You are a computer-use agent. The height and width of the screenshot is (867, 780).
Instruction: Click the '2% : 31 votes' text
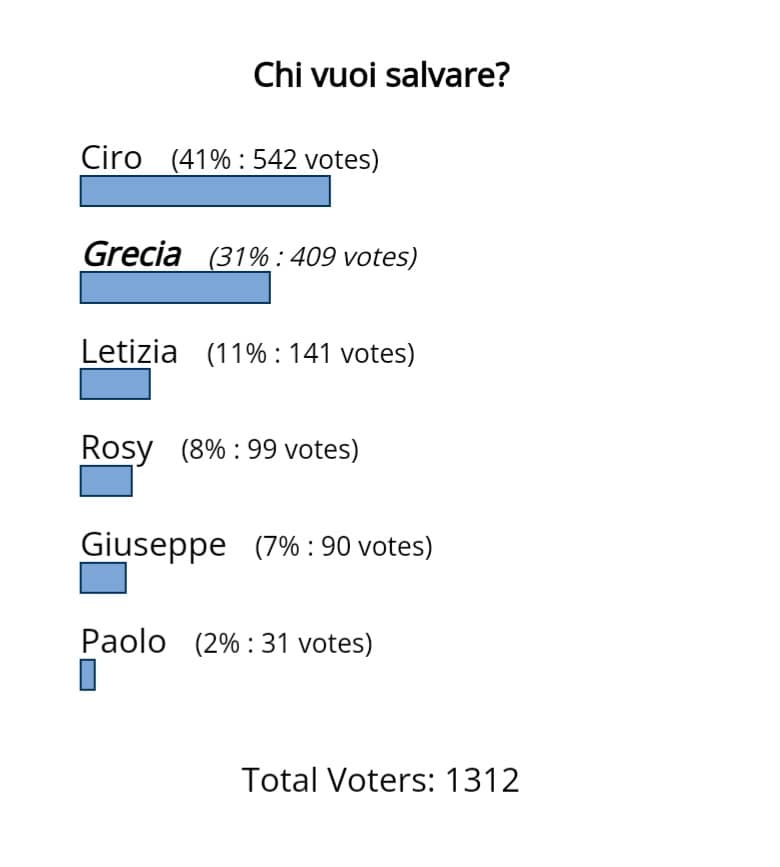(284, 644)
